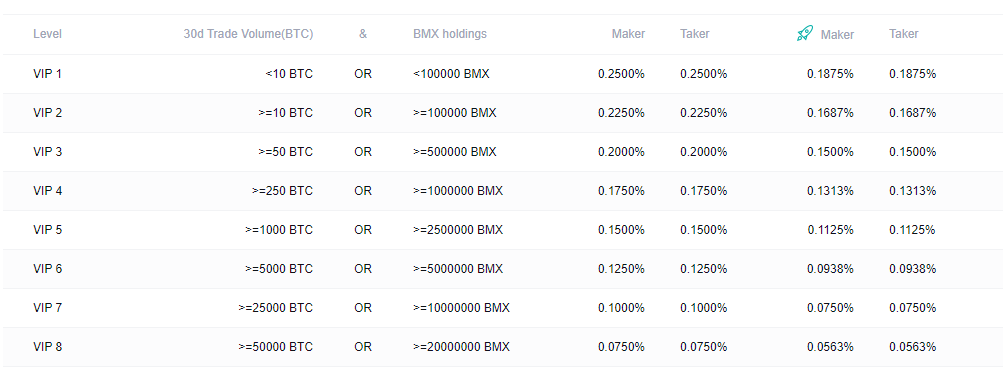Select the VIP 6 level cell
Image resolution: width=1003 pixels, height=374 pixels.
[47, 269]
